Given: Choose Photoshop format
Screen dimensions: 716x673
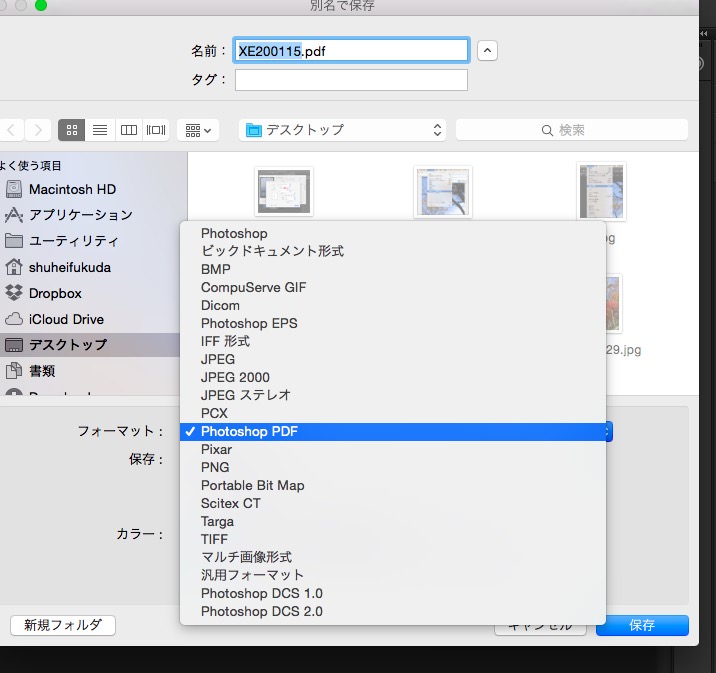Looking at the screenshot, I should coord(393,233).
